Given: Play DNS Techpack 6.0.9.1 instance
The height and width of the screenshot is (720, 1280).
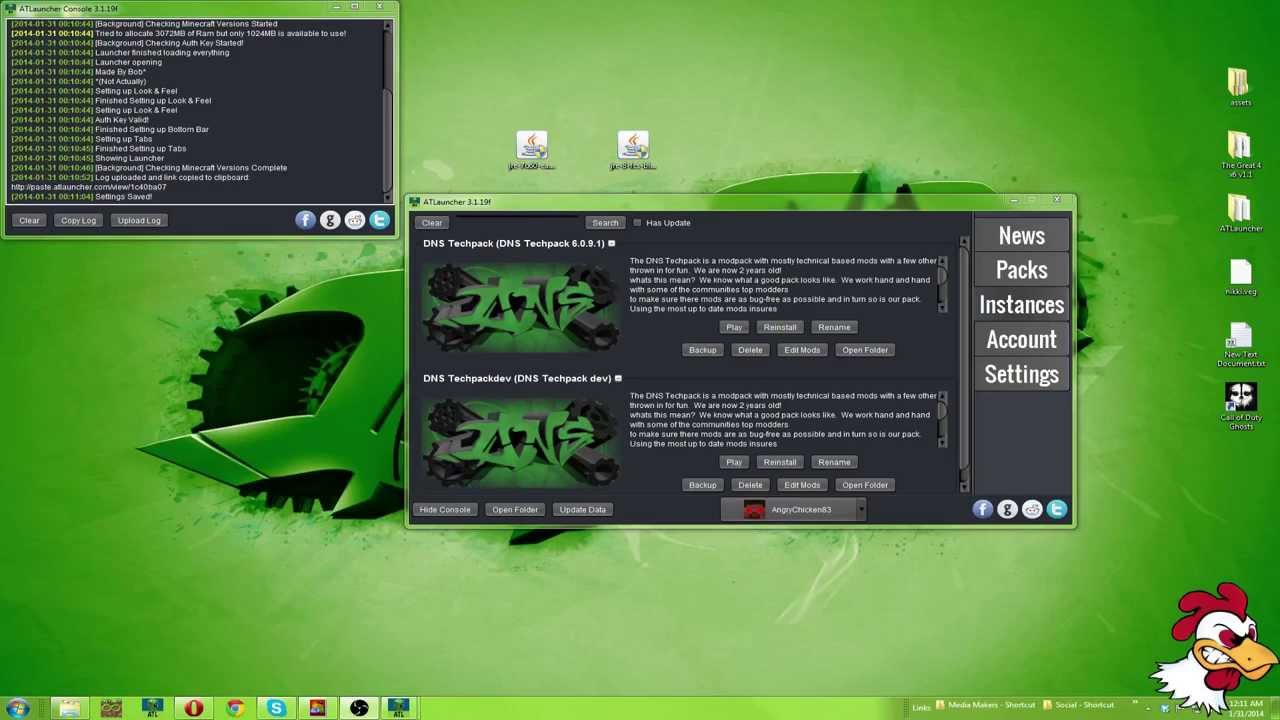Looking at the screenshot, I should click(x=734, y=327).
